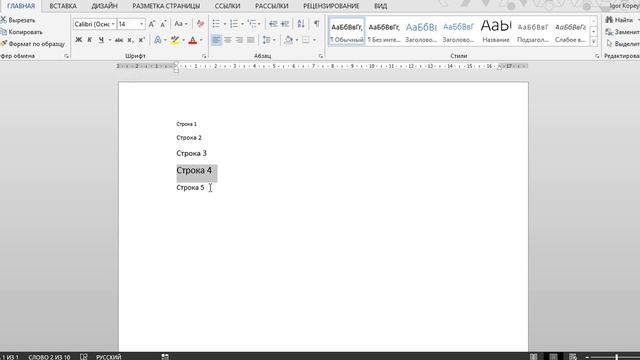Click the line spacing icon
This screenshot has height=360, width=640.
point(267,40)
